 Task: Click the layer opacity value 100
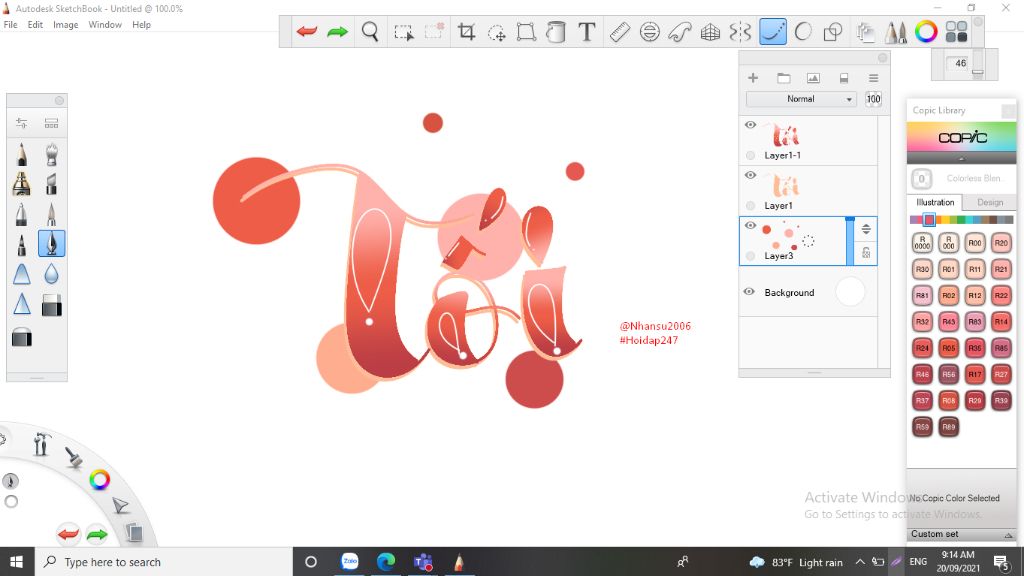(x=873, y=99)
